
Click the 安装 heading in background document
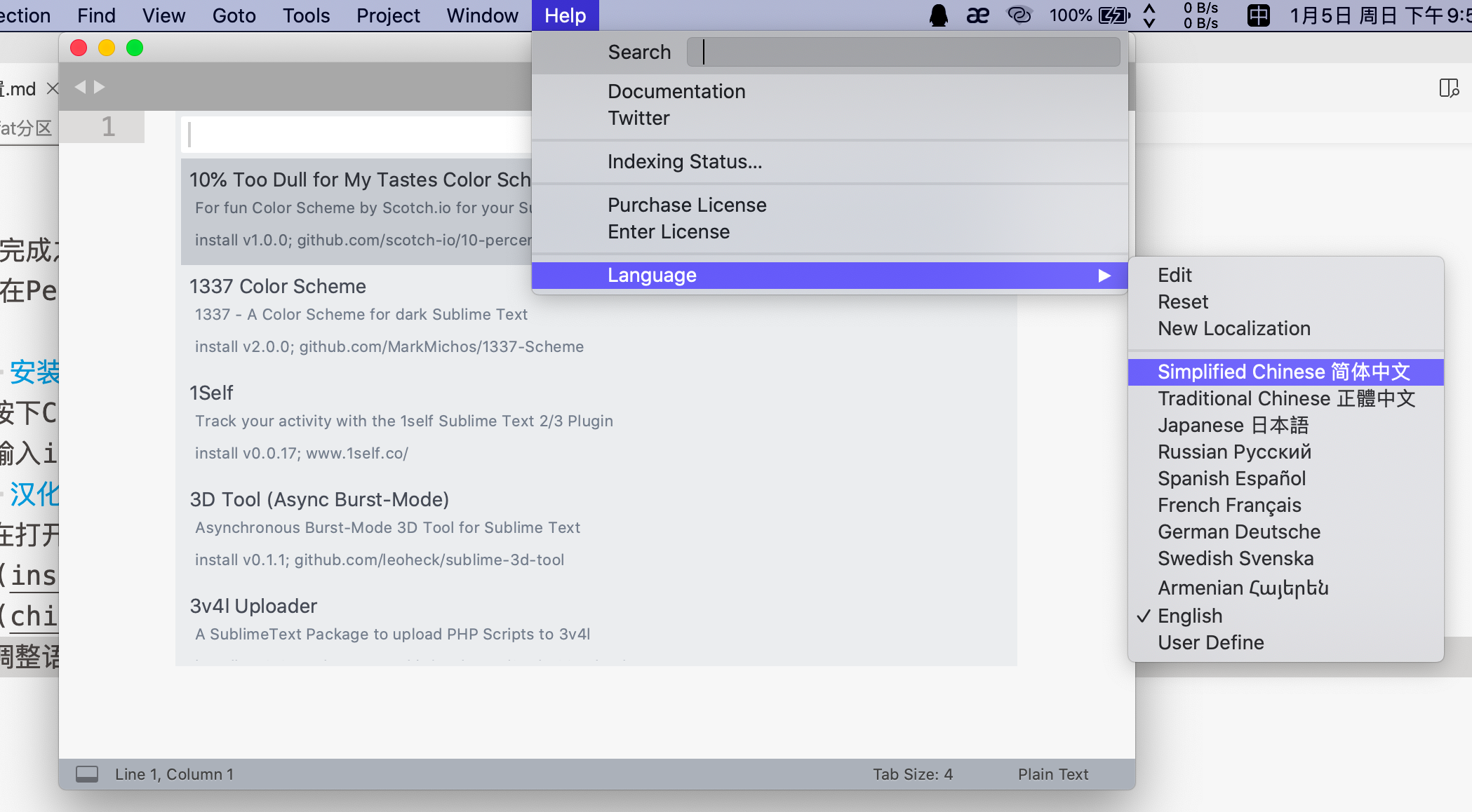point(35,372)
